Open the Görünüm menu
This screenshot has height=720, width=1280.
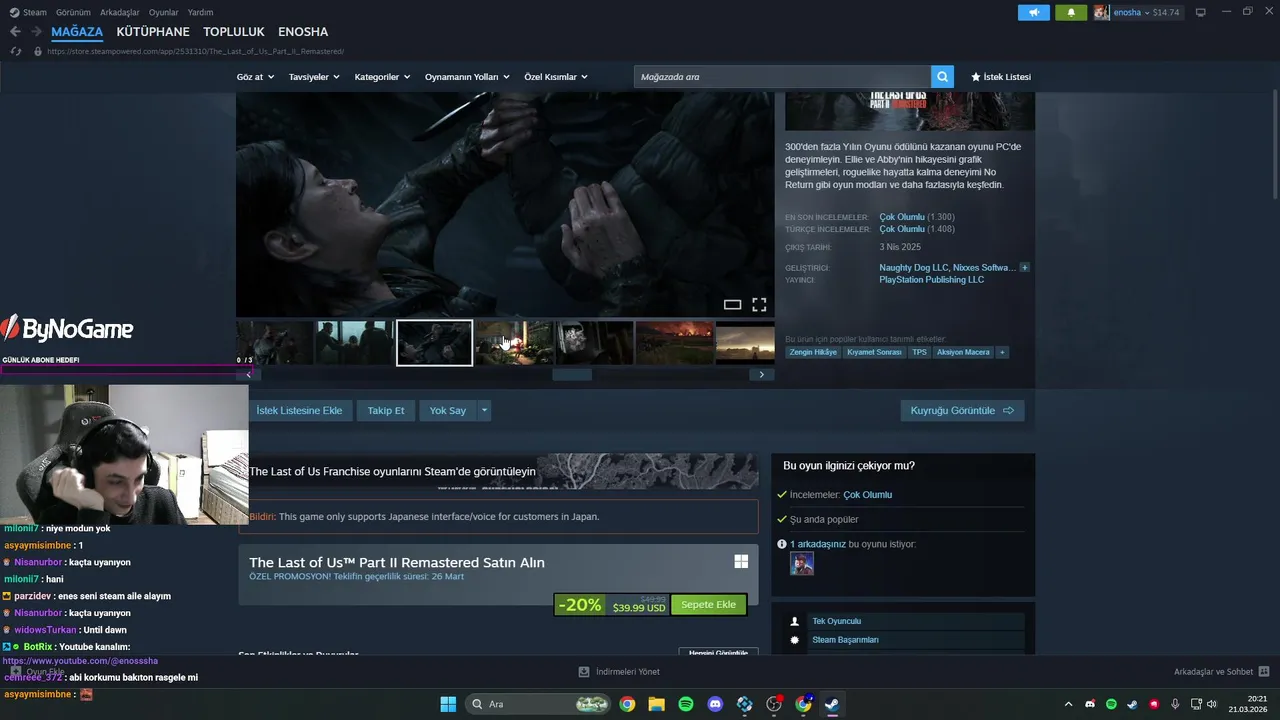[x=73, y=12]
